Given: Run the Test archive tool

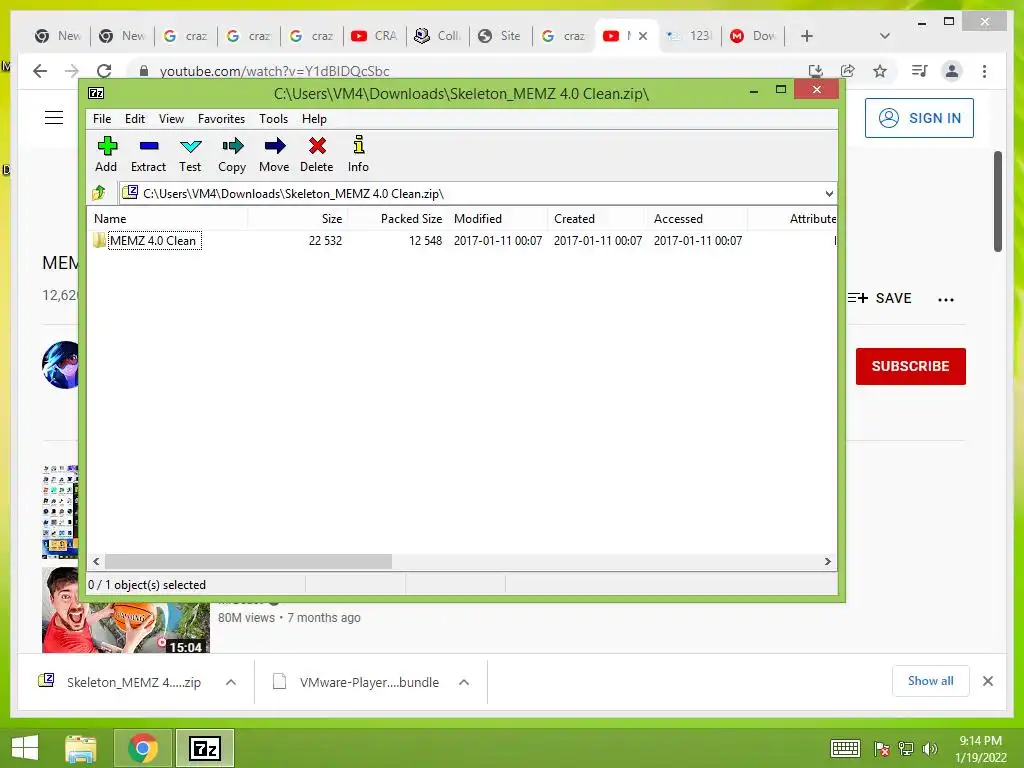Looking at the screenshot, I should click(190, 155).
